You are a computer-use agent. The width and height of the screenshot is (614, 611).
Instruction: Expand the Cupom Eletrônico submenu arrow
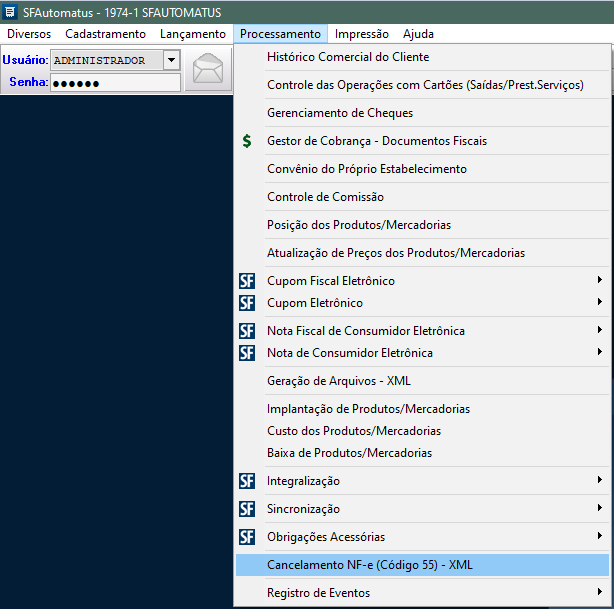(x=599, y=303)
